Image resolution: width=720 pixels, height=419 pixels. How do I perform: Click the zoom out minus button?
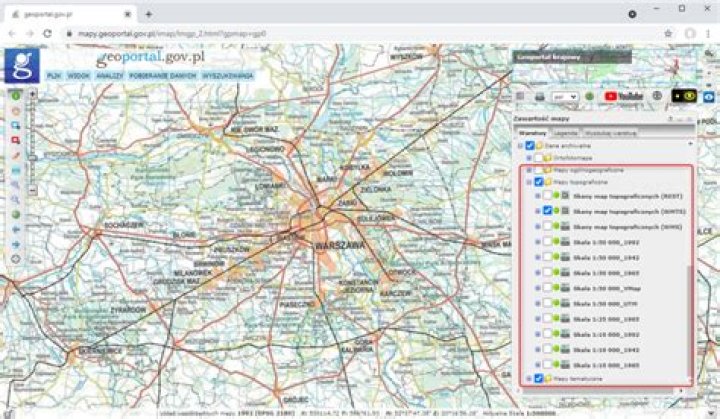coord(33,189)
